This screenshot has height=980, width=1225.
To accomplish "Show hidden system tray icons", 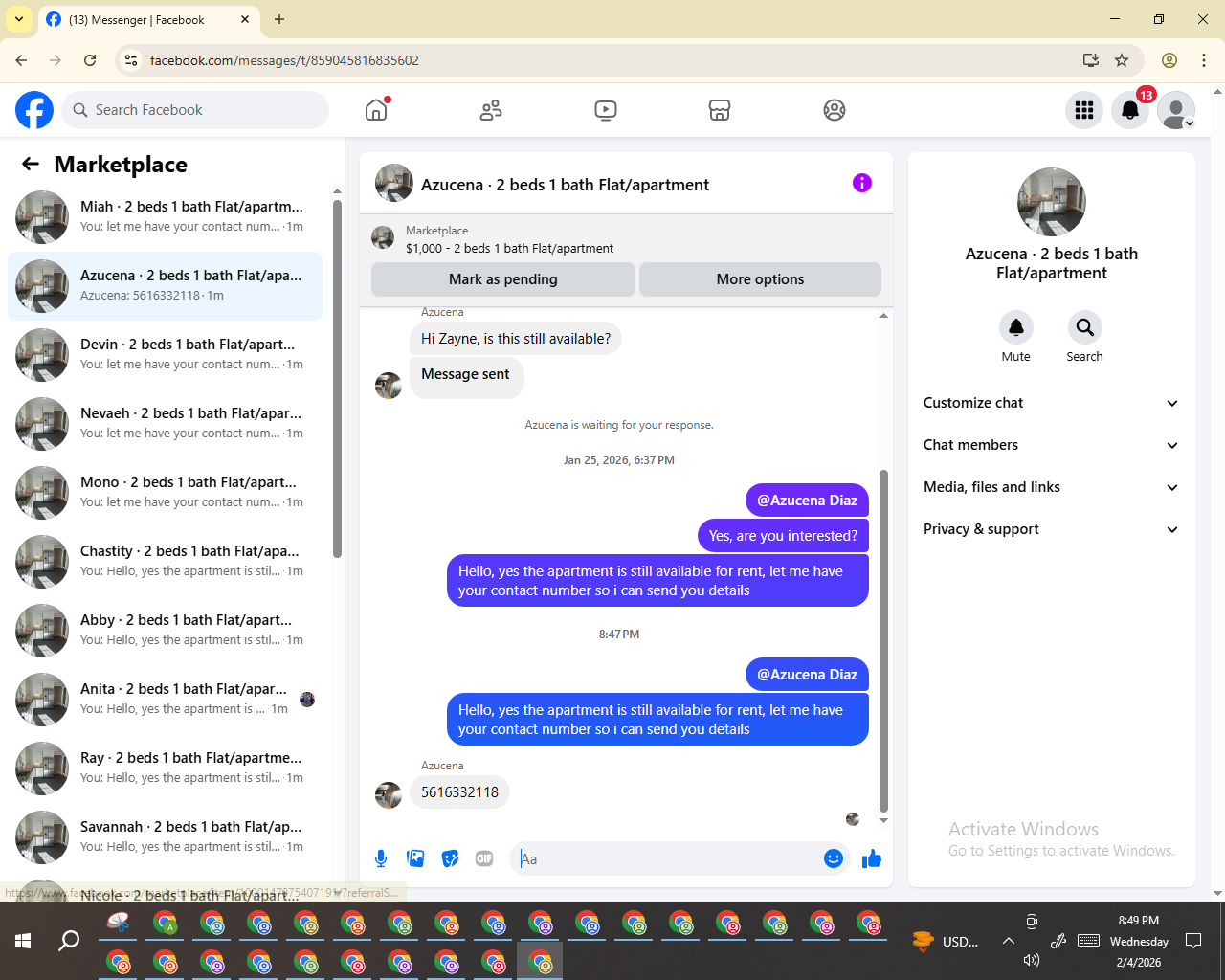I will click(x=1009, y=941).
